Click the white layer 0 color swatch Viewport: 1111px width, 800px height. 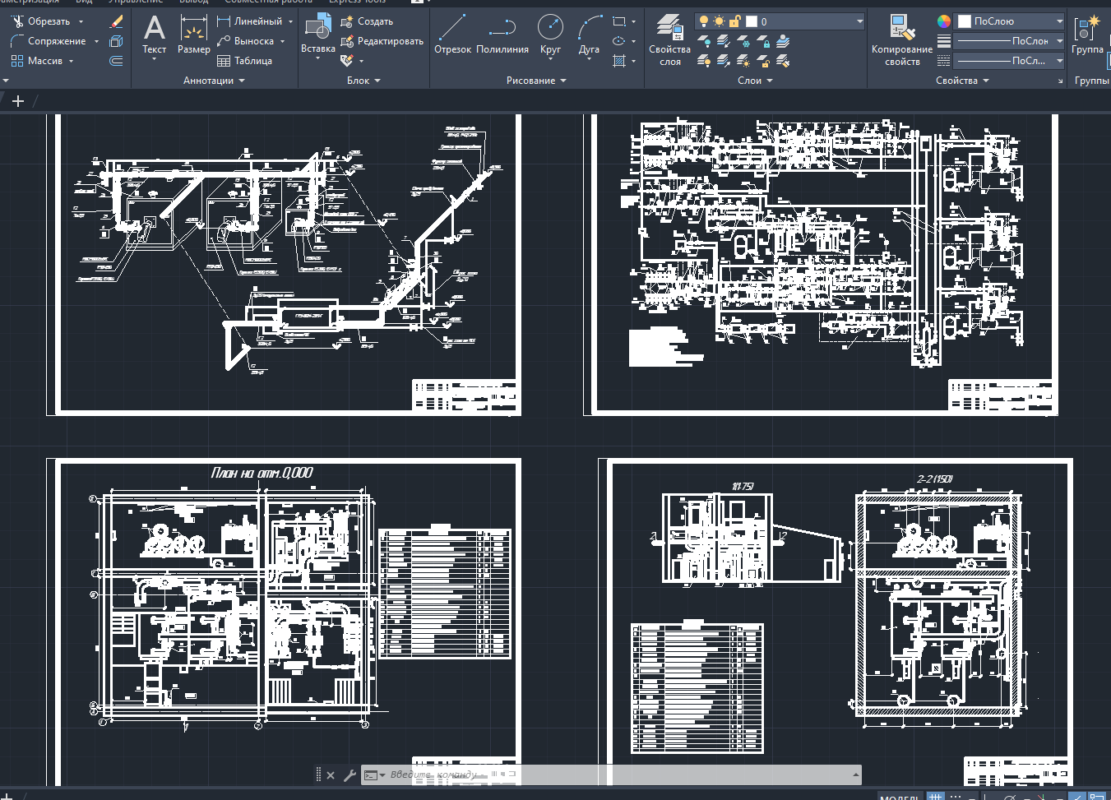pos(751,21)
